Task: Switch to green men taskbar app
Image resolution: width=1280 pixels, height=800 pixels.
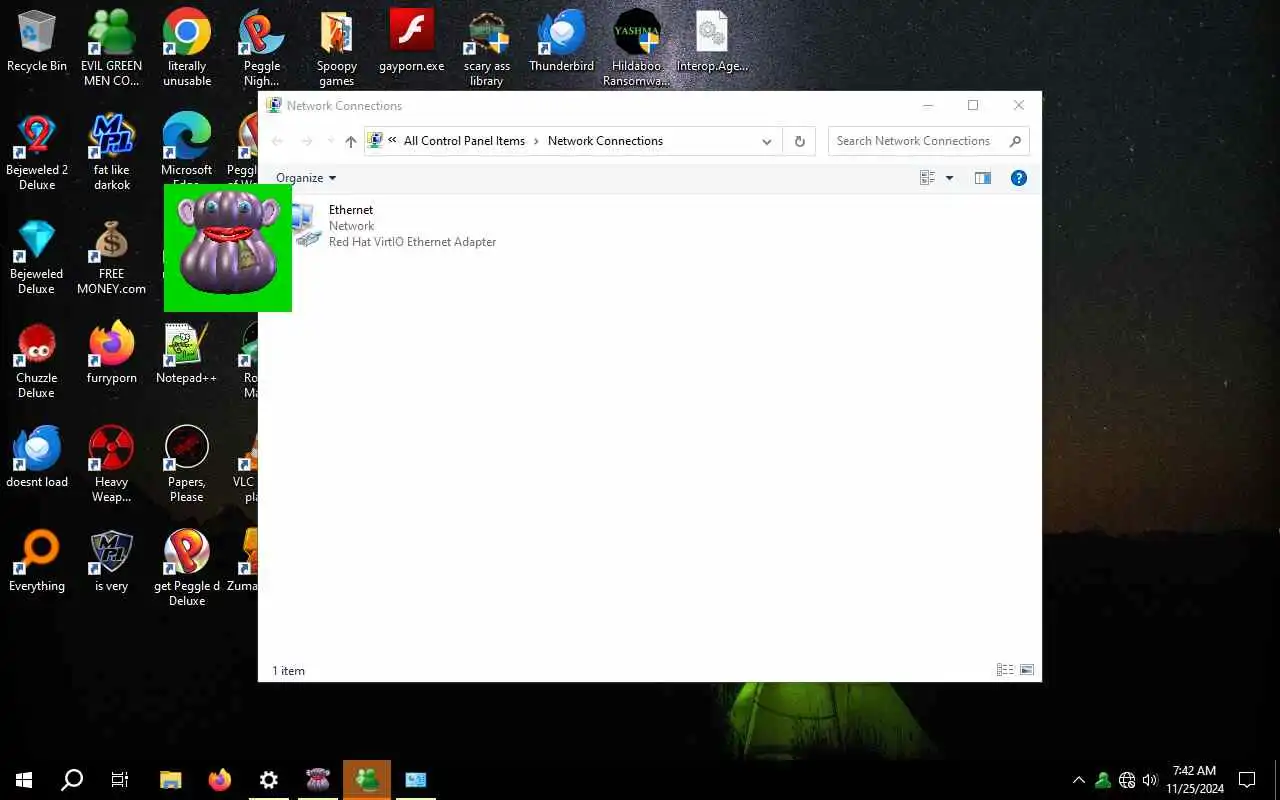Action: coord(367,780)
